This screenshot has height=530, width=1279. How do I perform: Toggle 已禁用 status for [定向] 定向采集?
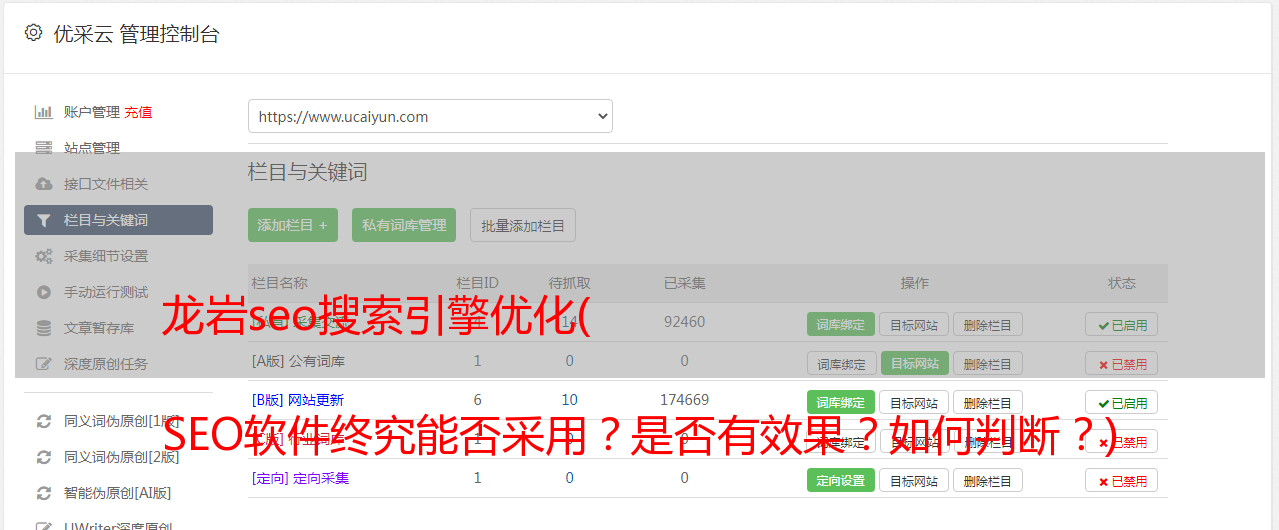(x=1122, y=480)
